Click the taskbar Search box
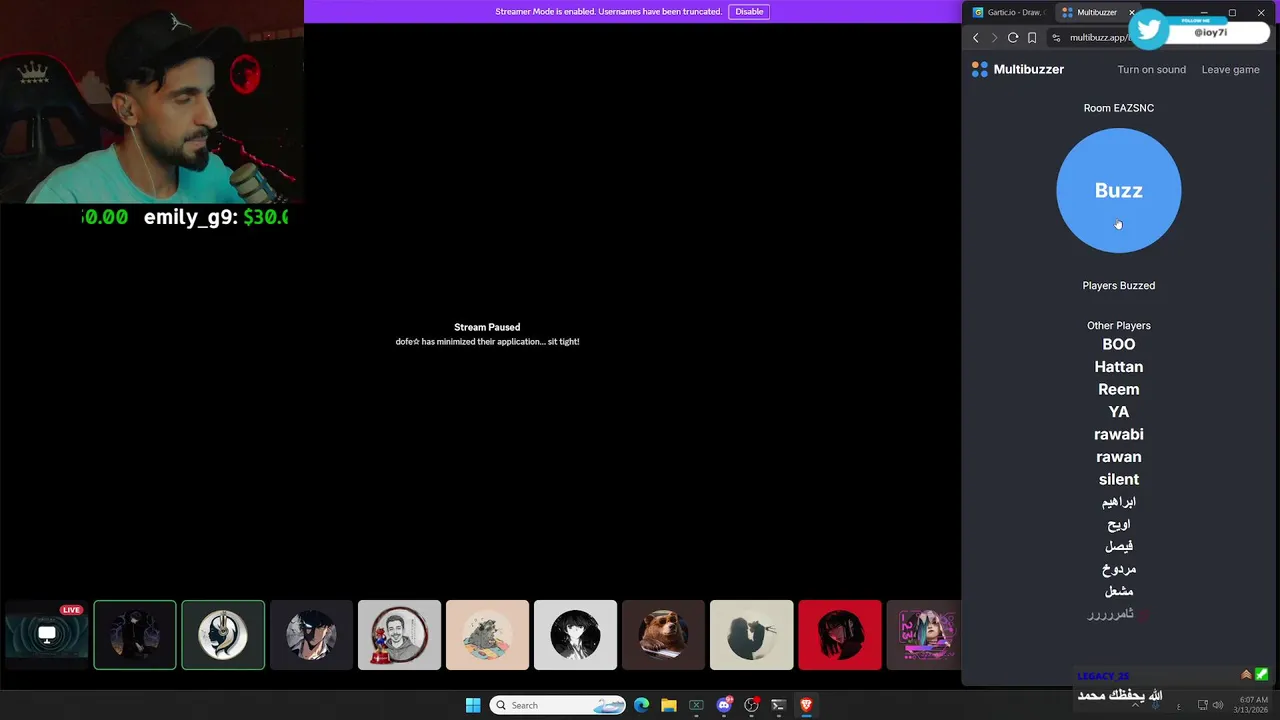Viewport: 1280px width, 720px height. coord(558,705)
